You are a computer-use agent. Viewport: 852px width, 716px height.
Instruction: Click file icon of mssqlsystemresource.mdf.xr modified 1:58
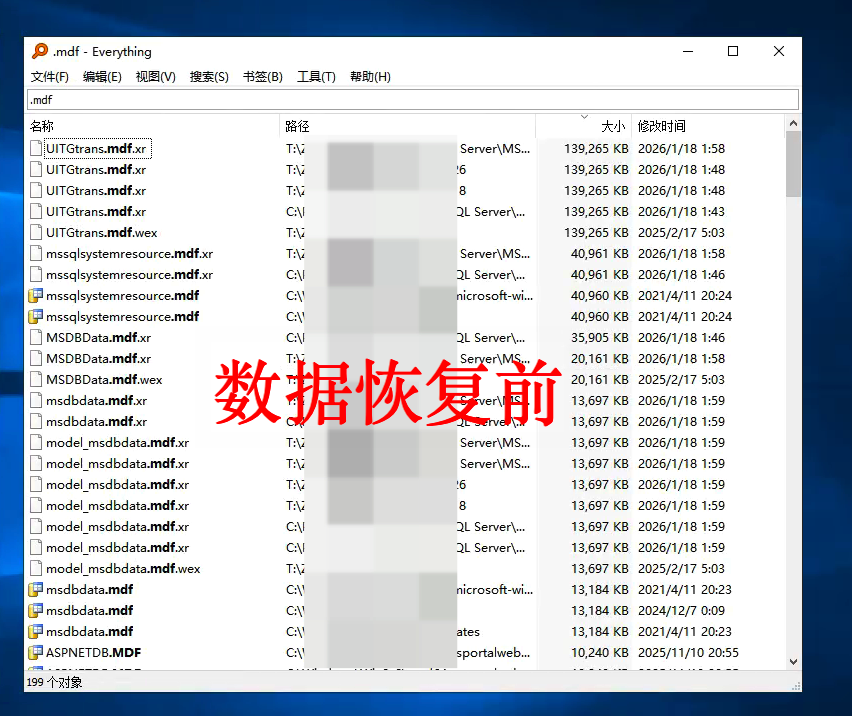point(36,253)
